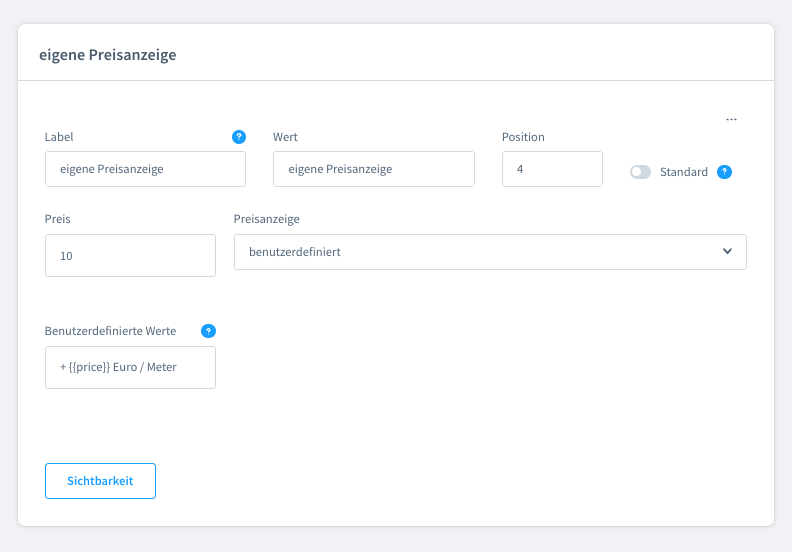Select the Position field containing 4
This screenshot has height=552, width=800.
coord(552,169)
